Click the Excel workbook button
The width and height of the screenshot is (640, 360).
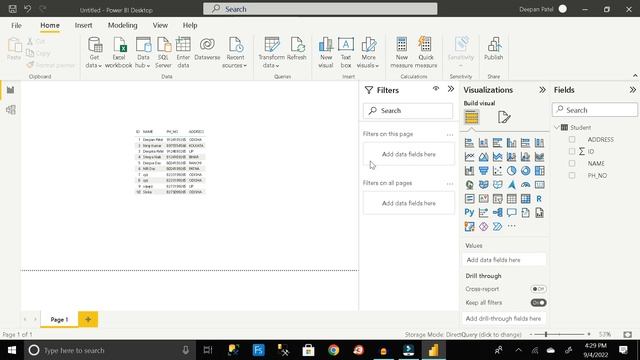point(119,53)
